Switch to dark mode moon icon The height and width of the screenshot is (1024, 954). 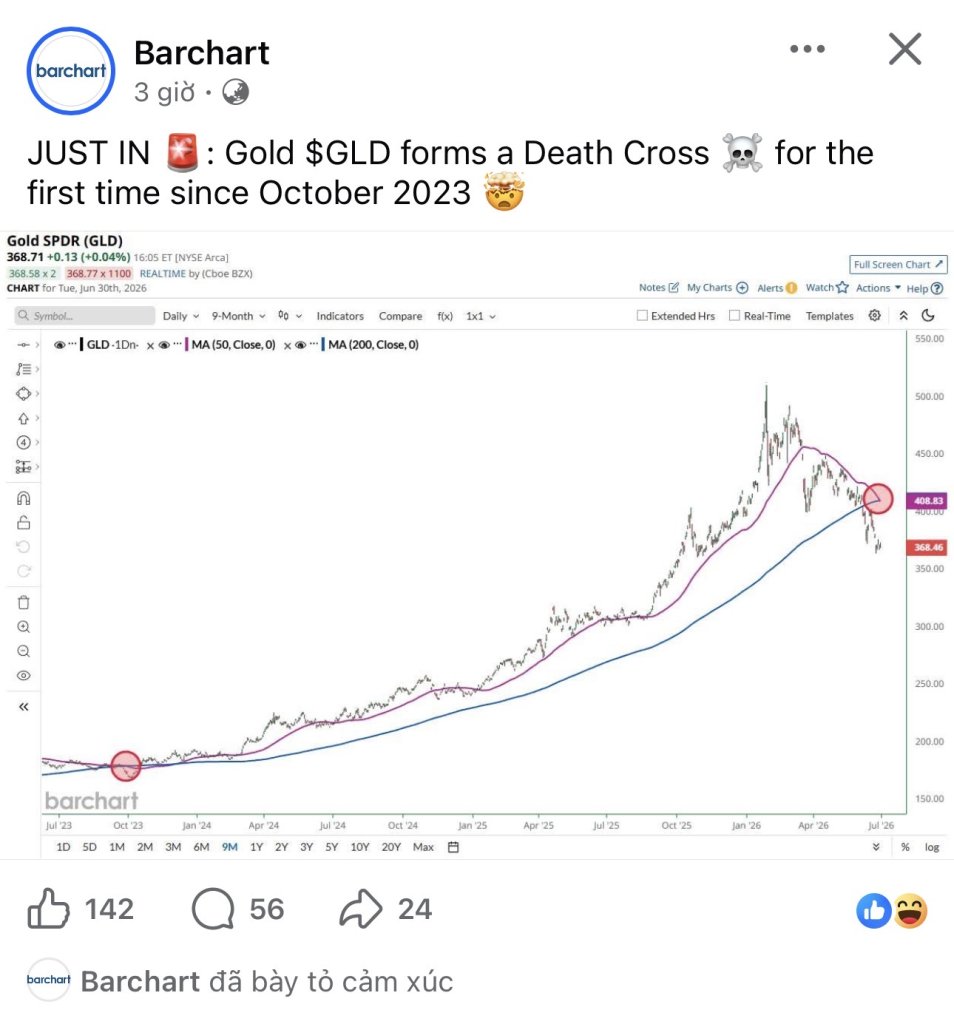pos(928,315)
